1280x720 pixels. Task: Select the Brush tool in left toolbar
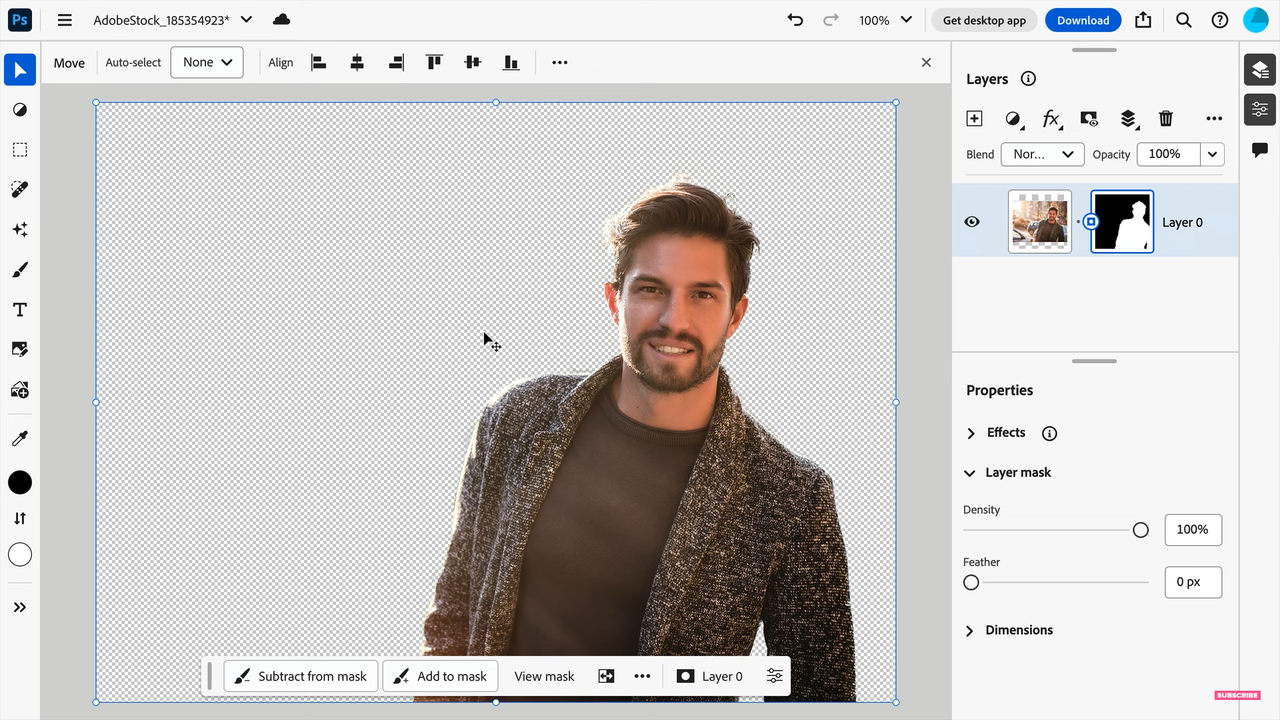coord(20,270)
